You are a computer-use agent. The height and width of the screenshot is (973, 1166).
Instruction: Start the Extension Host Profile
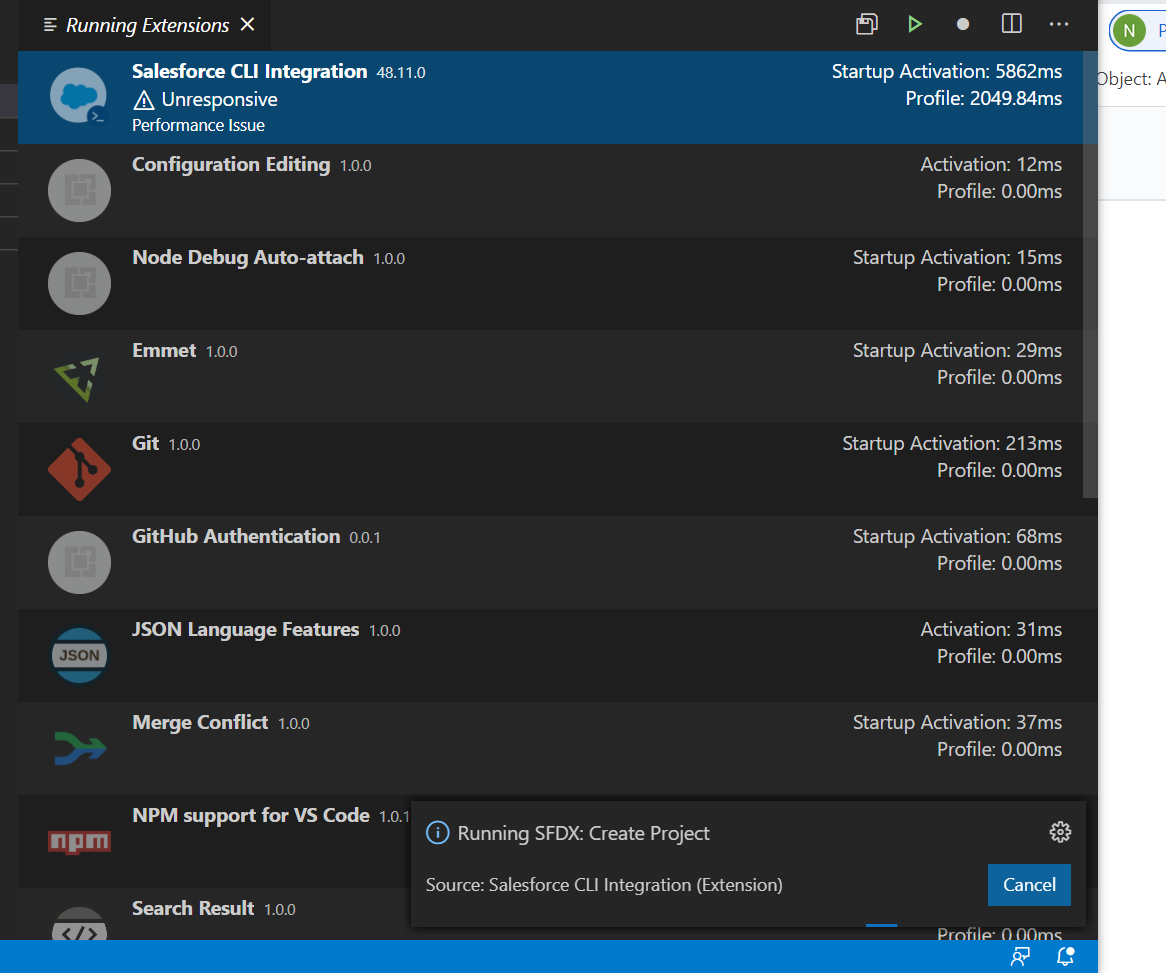[x=915, y=25]
